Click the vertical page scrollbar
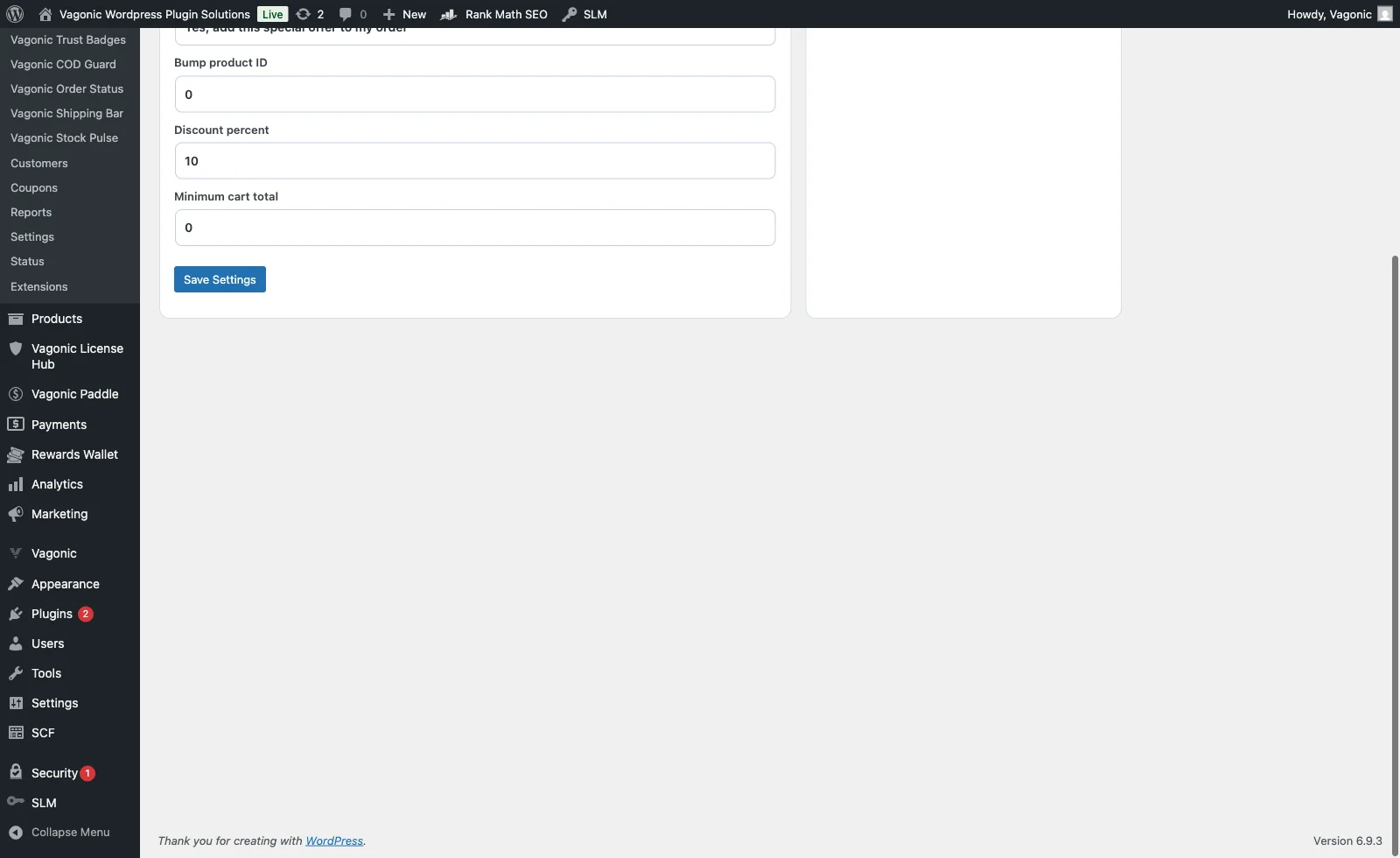The width and height of the screenshot is (1400, 858). (1395, 555)
